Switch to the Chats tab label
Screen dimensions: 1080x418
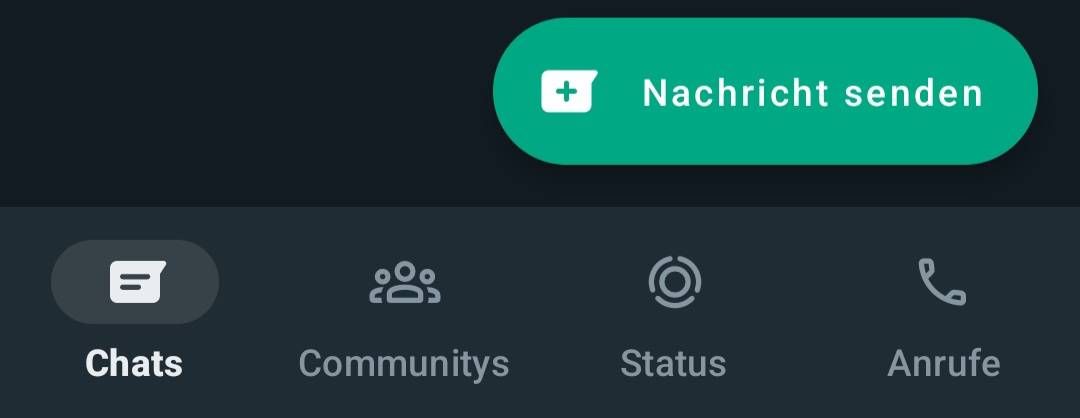134,363
